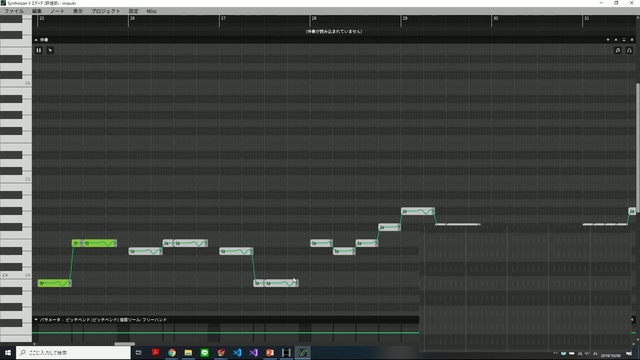The height and width of the screenshot is (360, 640).
Task: Click the Windows search input box
Action: pyautogui.click(x=73, y=353)
